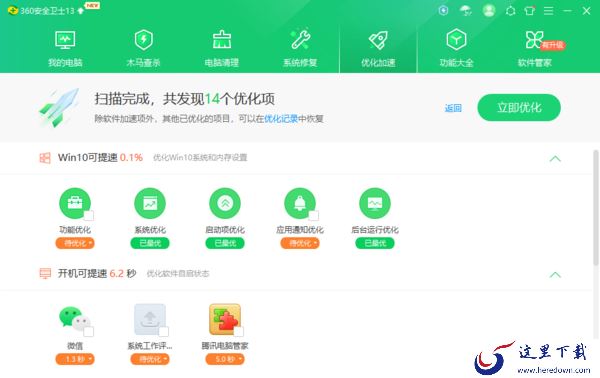Click the monitor icon beside 开机可提速
The width and height of the screenshot is (600, 378).
[45, 274]
